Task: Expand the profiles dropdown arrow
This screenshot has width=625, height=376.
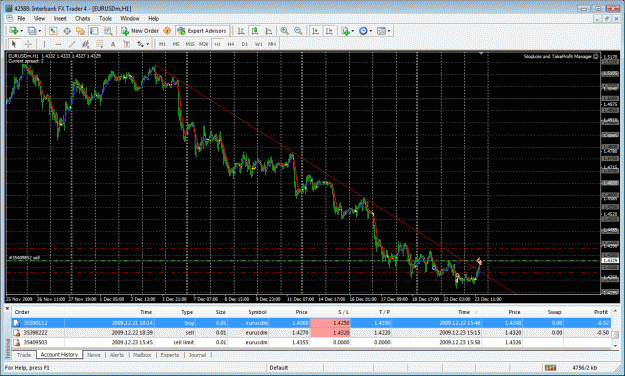Action: pos(40,31)
